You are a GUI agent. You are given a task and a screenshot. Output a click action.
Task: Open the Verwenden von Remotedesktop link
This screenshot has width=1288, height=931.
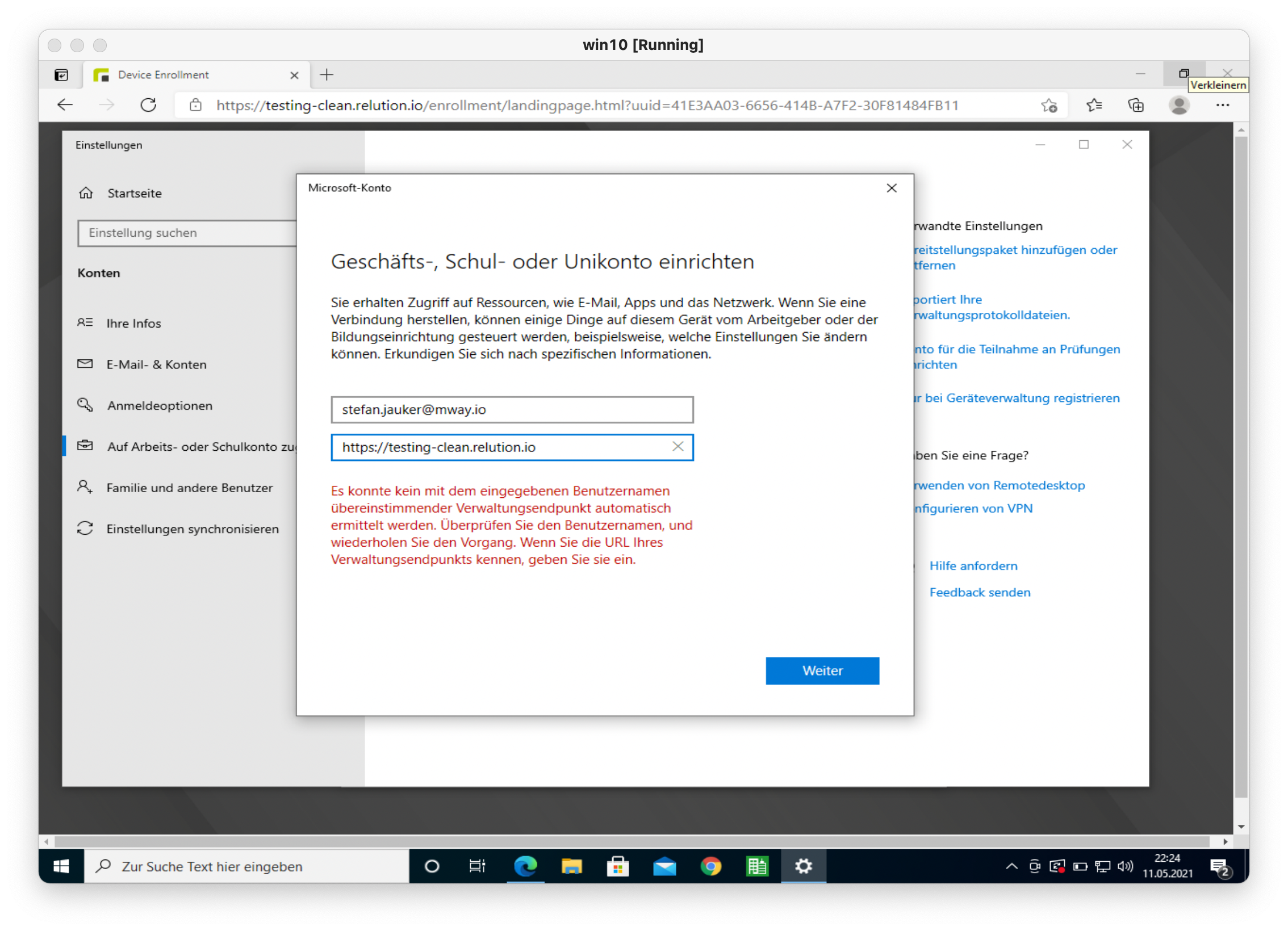999,485
